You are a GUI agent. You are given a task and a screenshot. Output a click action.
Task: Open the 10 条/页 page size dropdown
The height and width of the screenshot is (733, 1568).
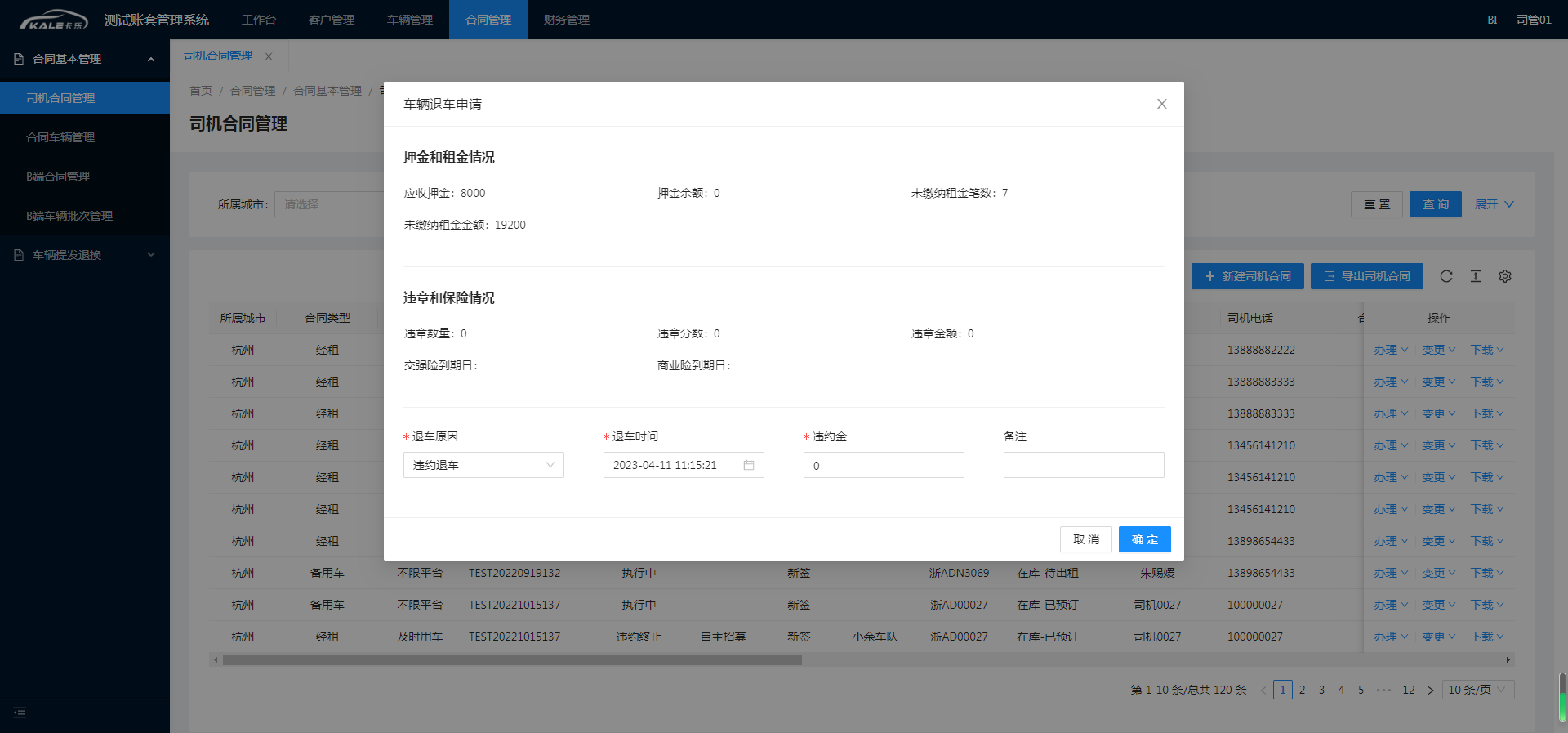[1477, 690]
